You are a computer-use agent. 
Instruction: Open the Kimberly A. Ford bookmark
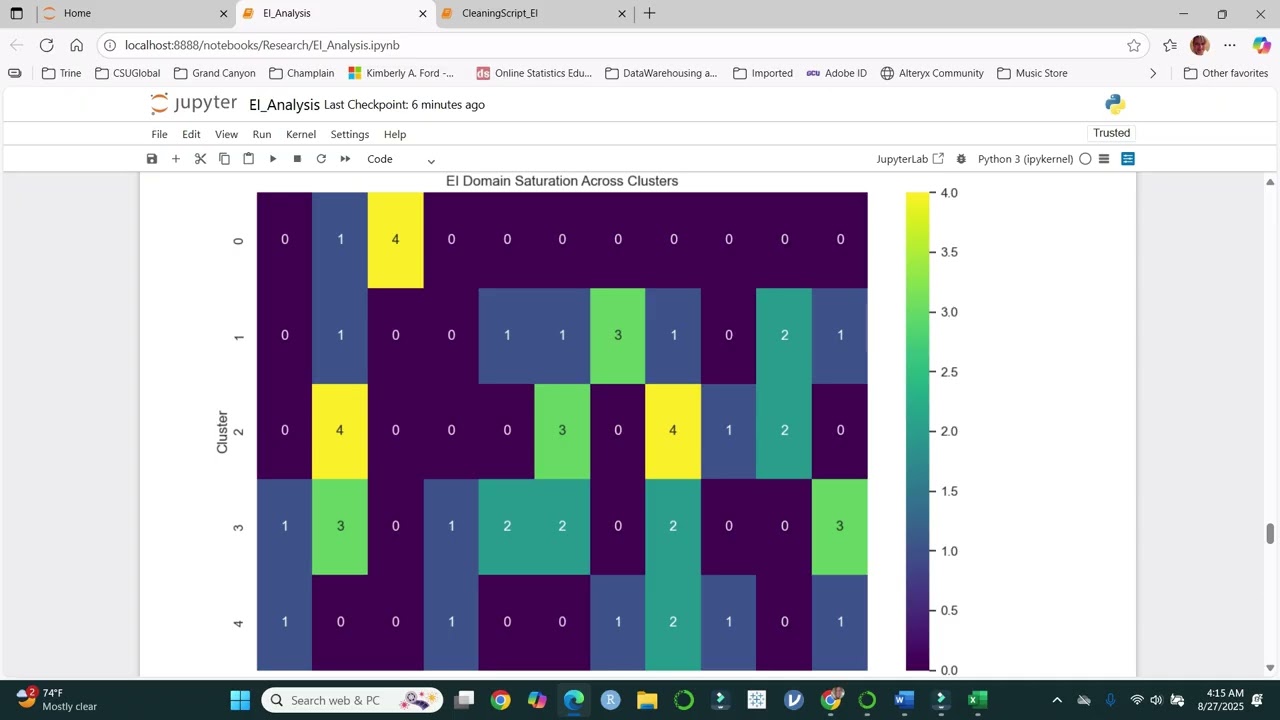tap(401, 73)
